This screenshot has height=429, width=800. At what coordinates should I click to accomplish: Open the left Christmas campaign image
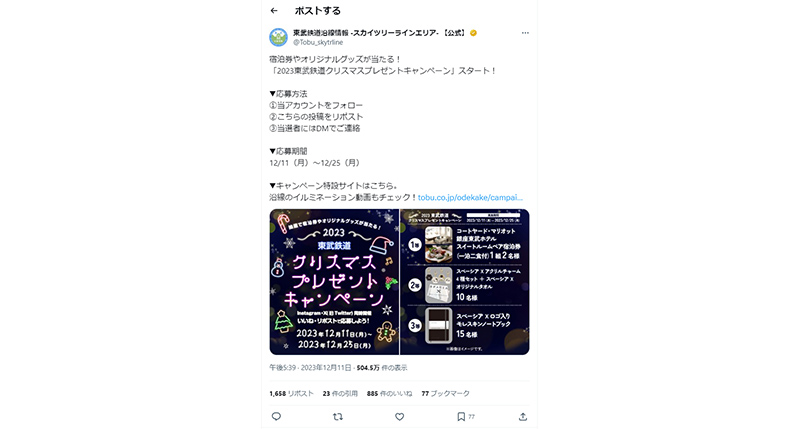coord(334,282)
